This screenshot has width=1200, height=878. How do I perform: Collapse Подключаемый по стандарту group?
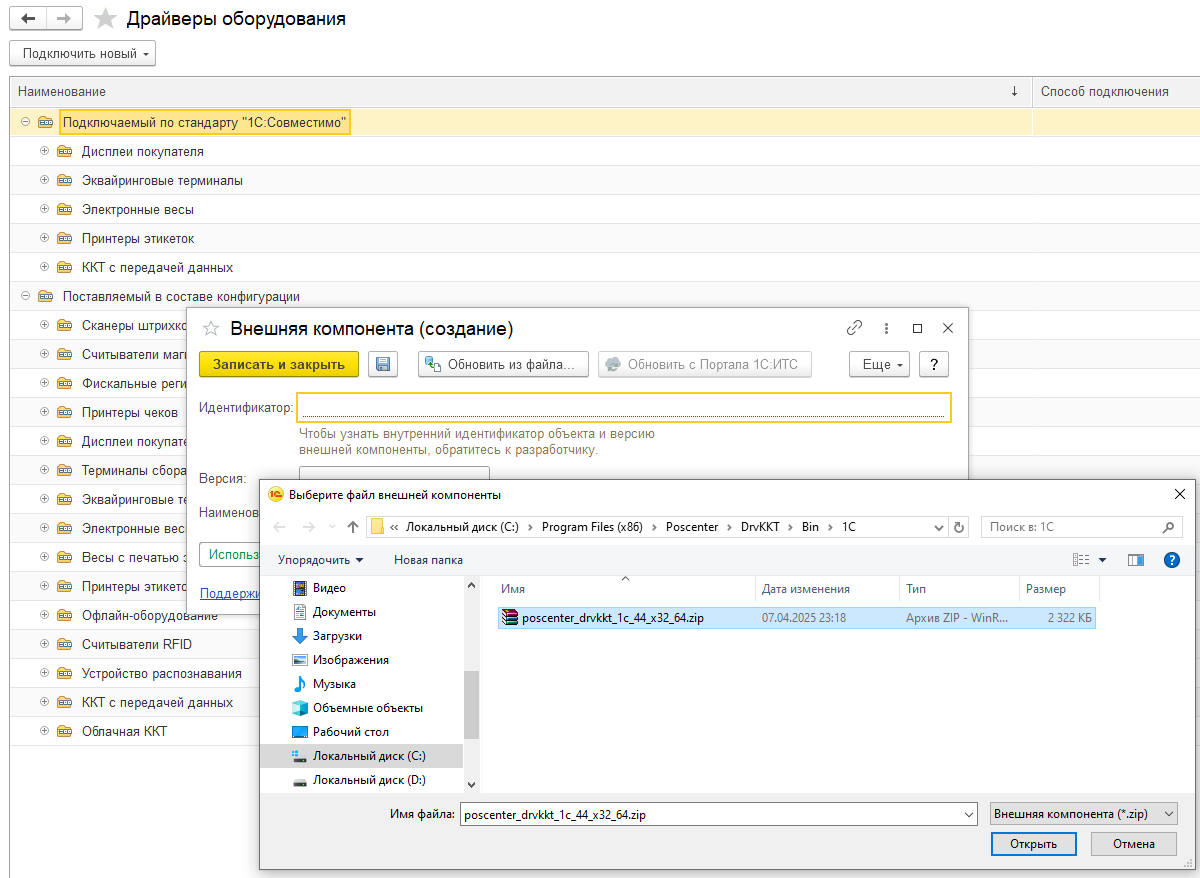point(25,123)
